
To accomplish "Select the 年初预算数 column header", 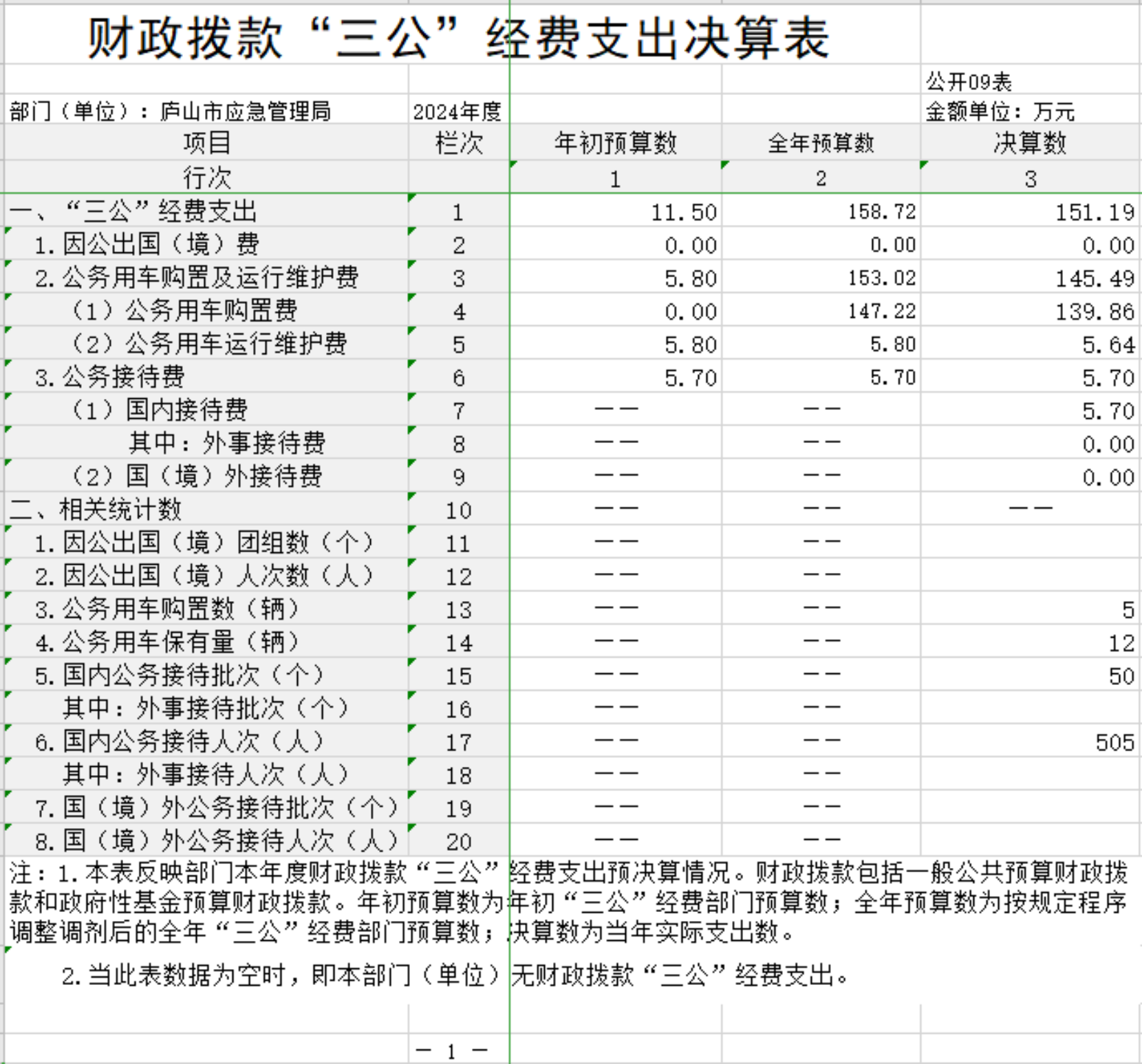I will [x=615, y=143].
